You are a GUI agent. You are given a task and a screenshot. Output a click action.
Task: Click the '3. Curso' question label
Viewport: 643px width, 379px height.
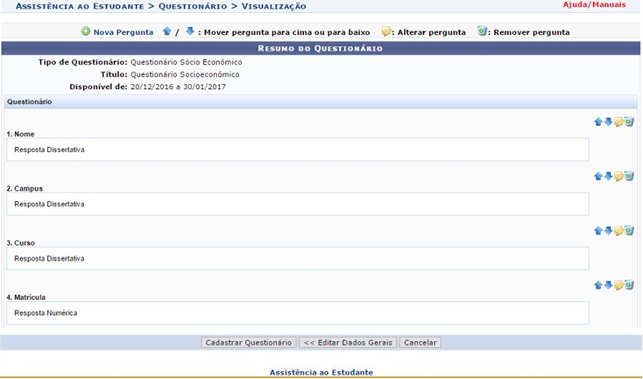21,243
